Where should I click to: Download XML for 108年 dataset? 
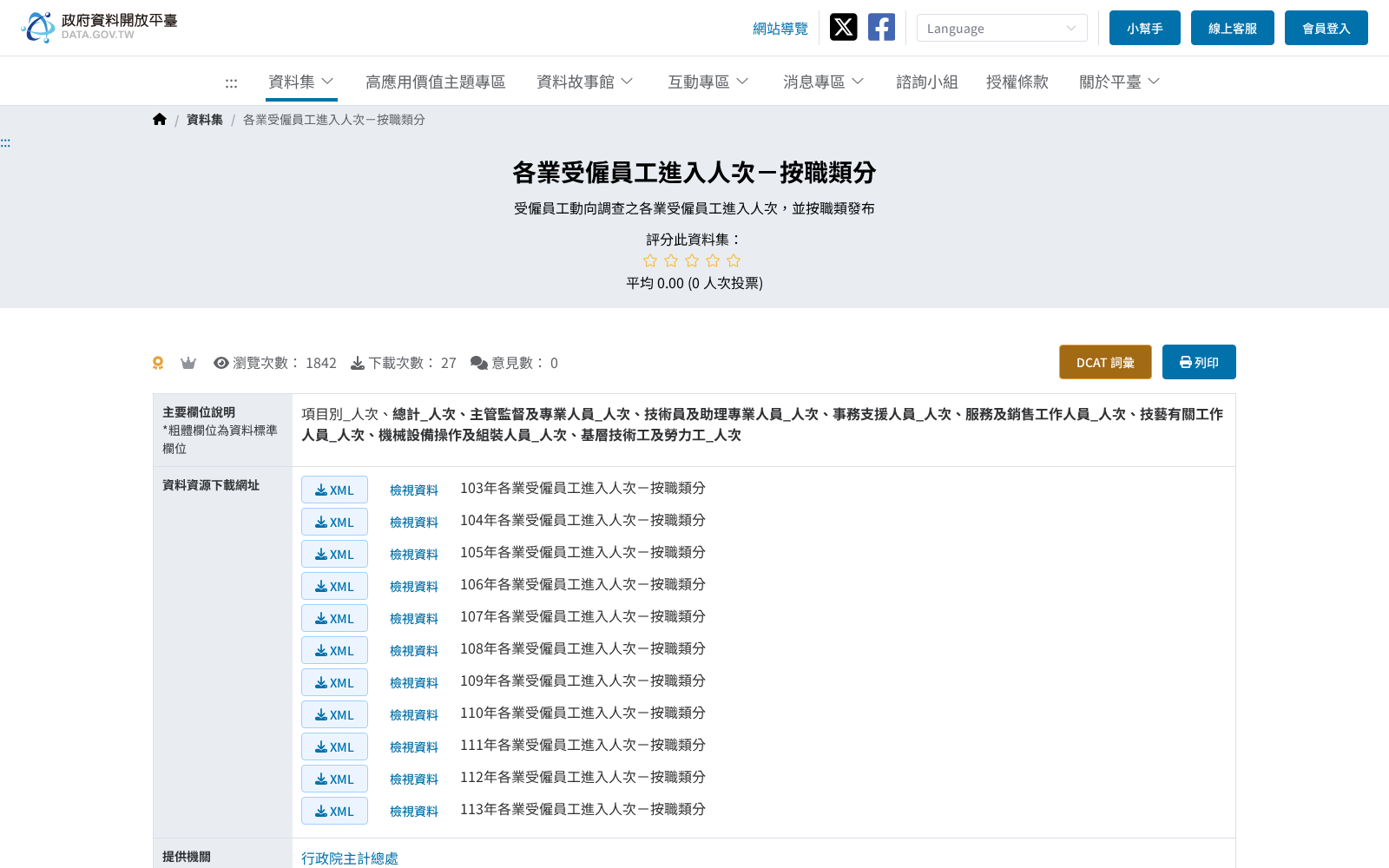[334, 650]
